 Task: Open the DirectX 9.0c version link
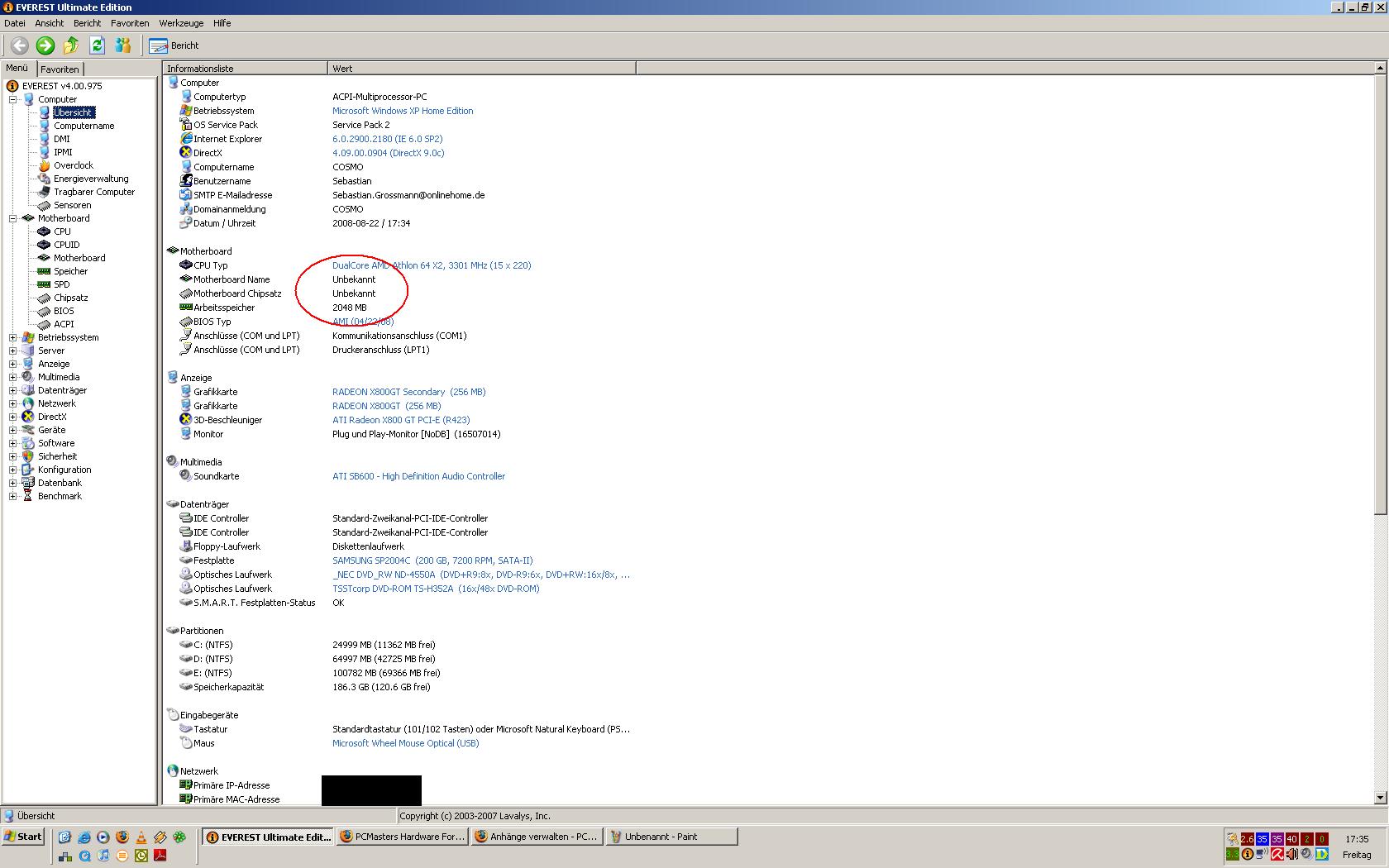[389, 153]
